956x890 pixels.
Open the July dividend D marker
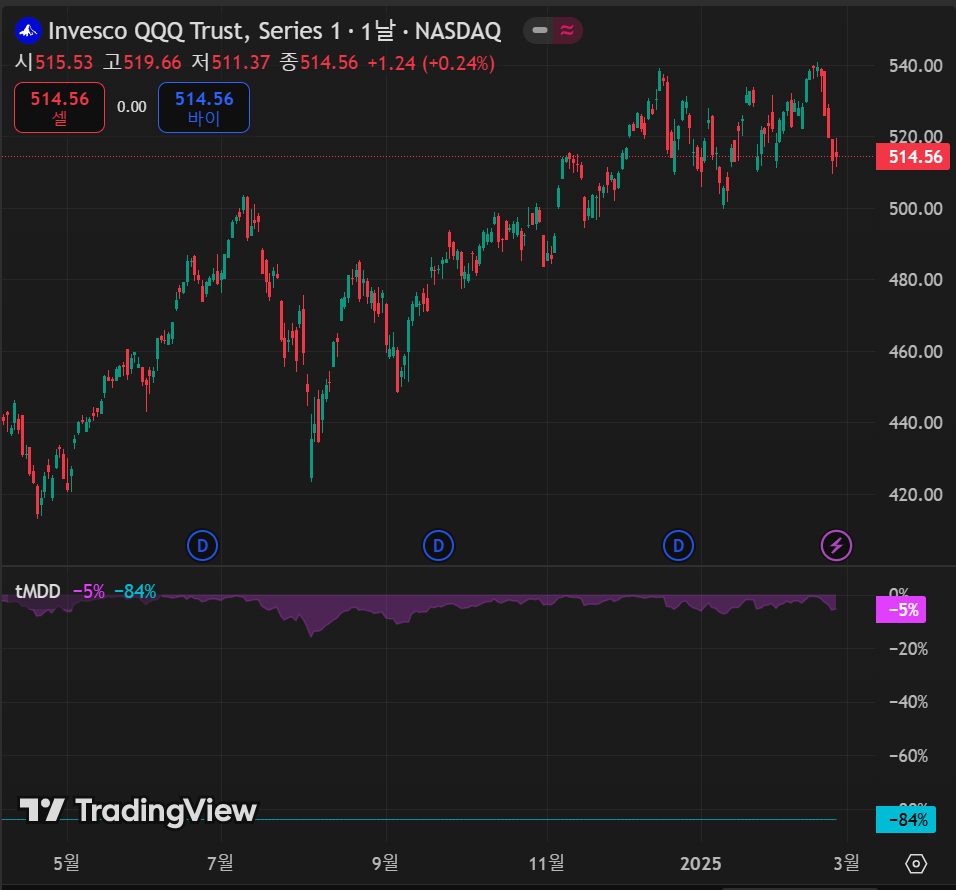pyautogui.click(x=202, y=546)
